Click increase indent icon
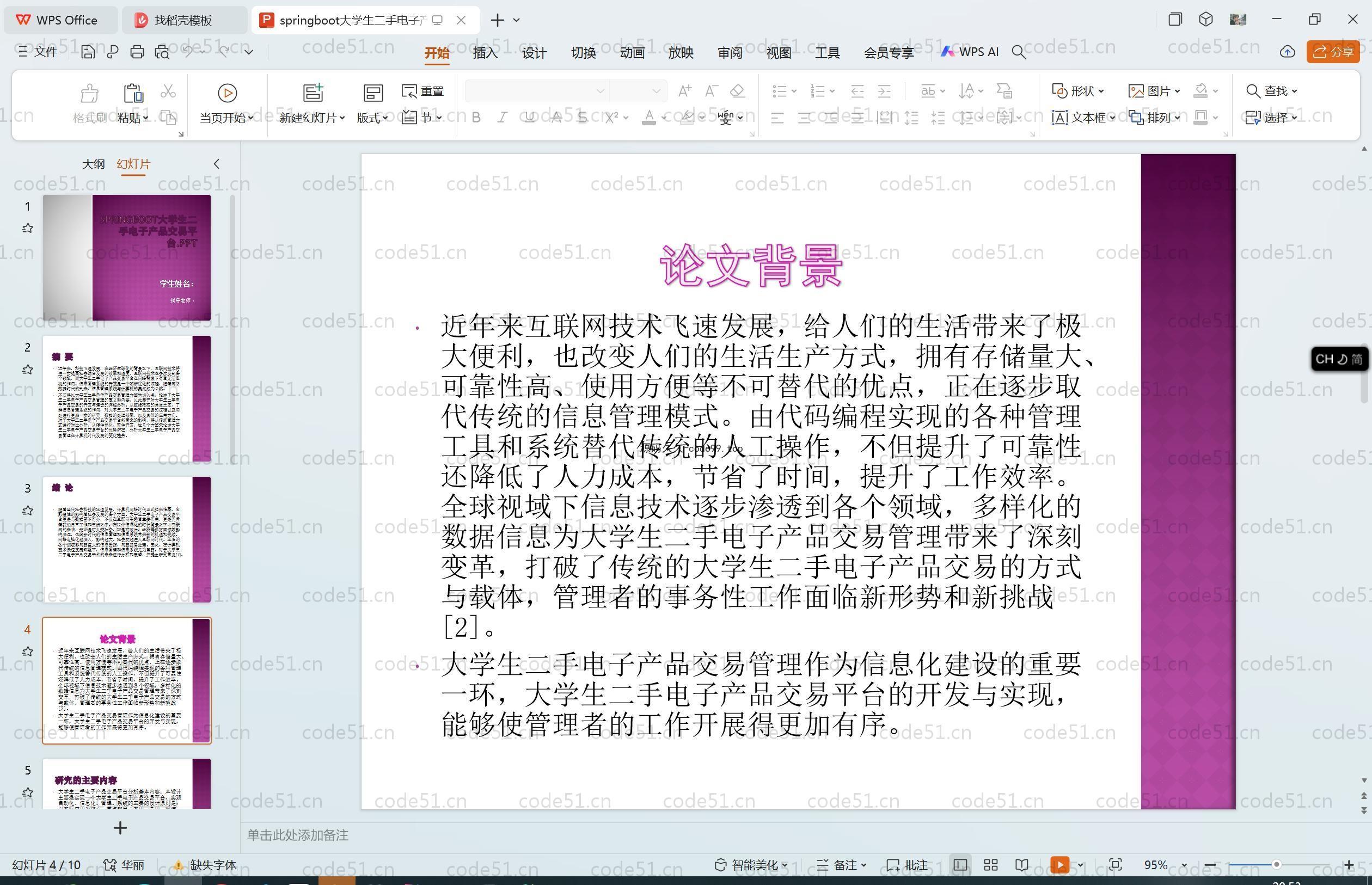The width and height of the screenshot is (1372, 885). (x=884, y=91)
